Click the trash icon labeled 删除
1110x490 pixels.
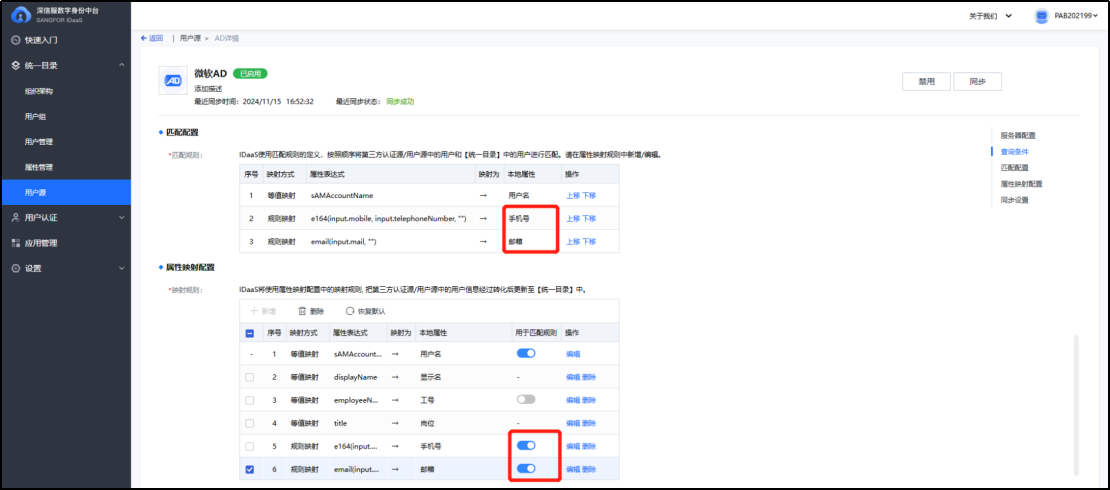[302, 311]
